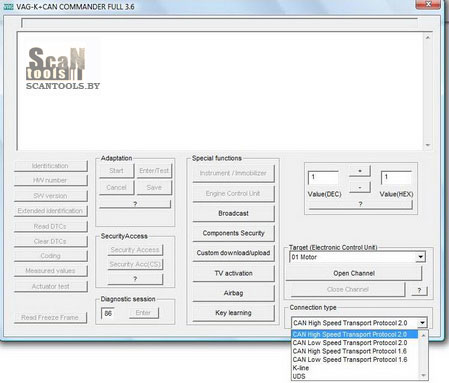Click the VAG-K+CAN Commander title bar icon

coord(8,6)
